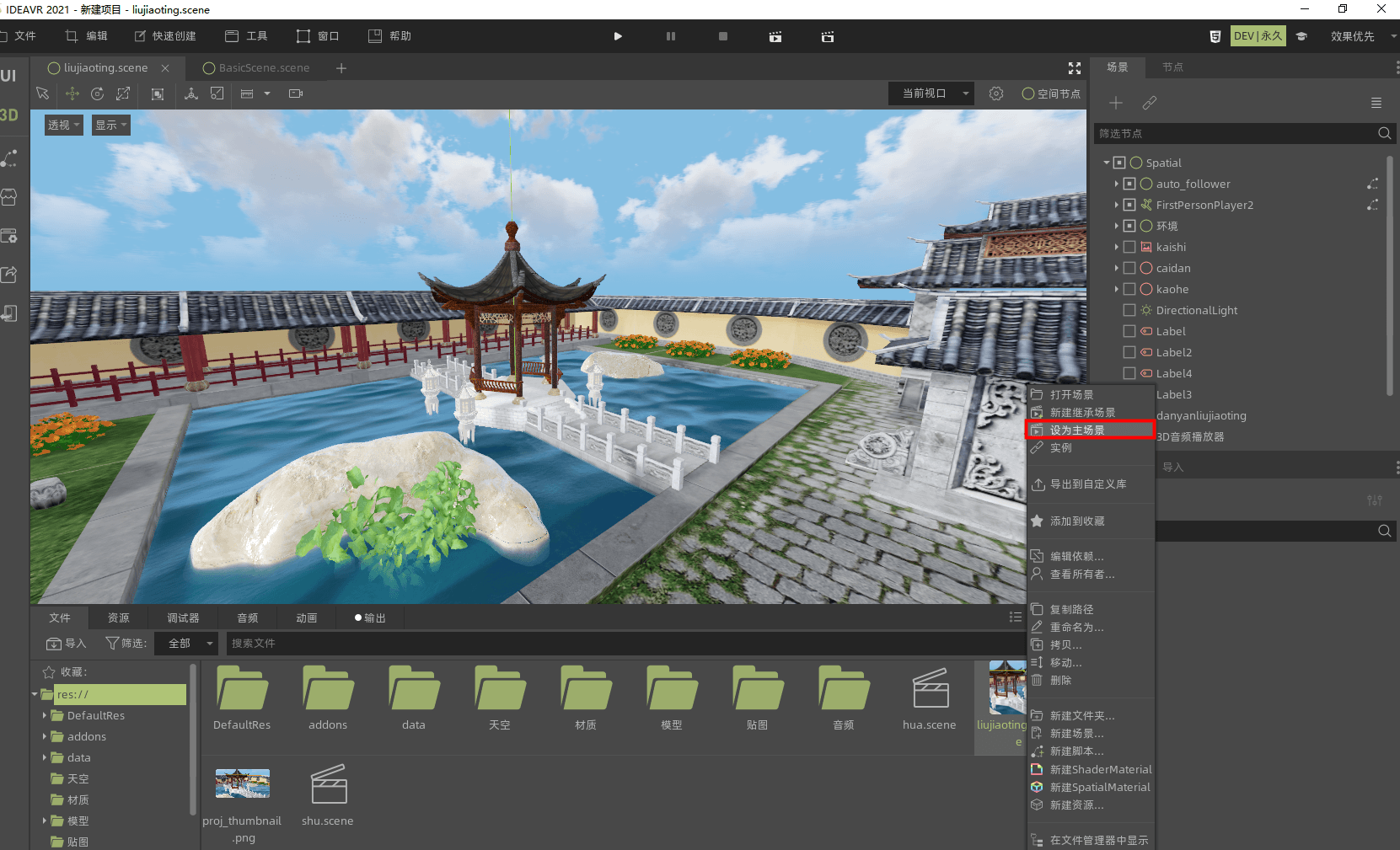
Task: Switch to the 调试器 bottom tab
Action: 183,617
